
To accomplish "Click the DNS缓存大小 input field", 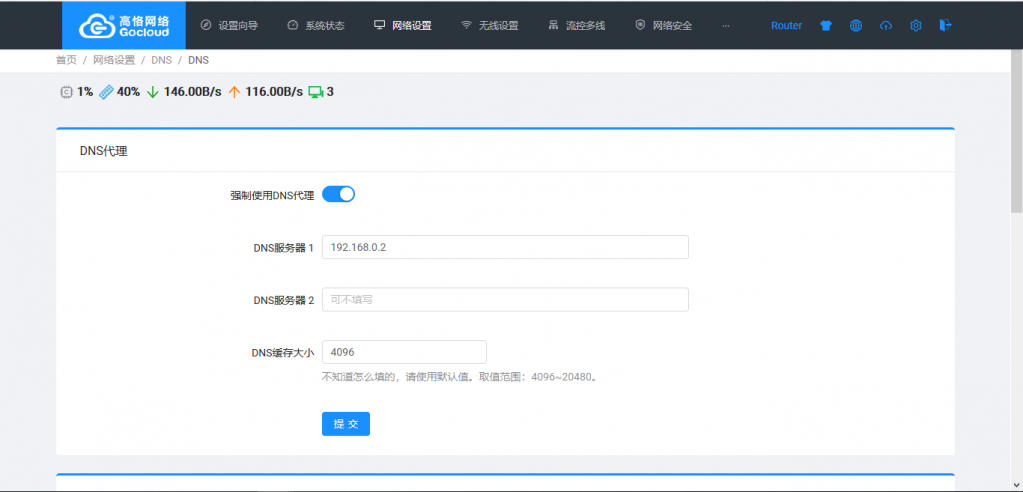I will [x=404, y=352].
